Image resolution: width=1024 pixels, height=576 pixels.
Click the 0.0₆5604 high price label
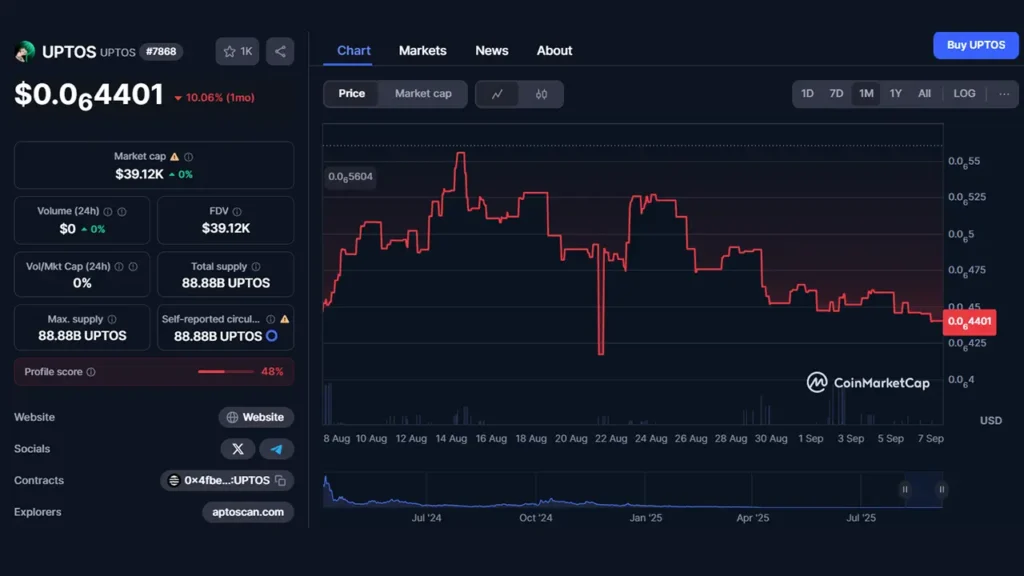click(350, 177)
